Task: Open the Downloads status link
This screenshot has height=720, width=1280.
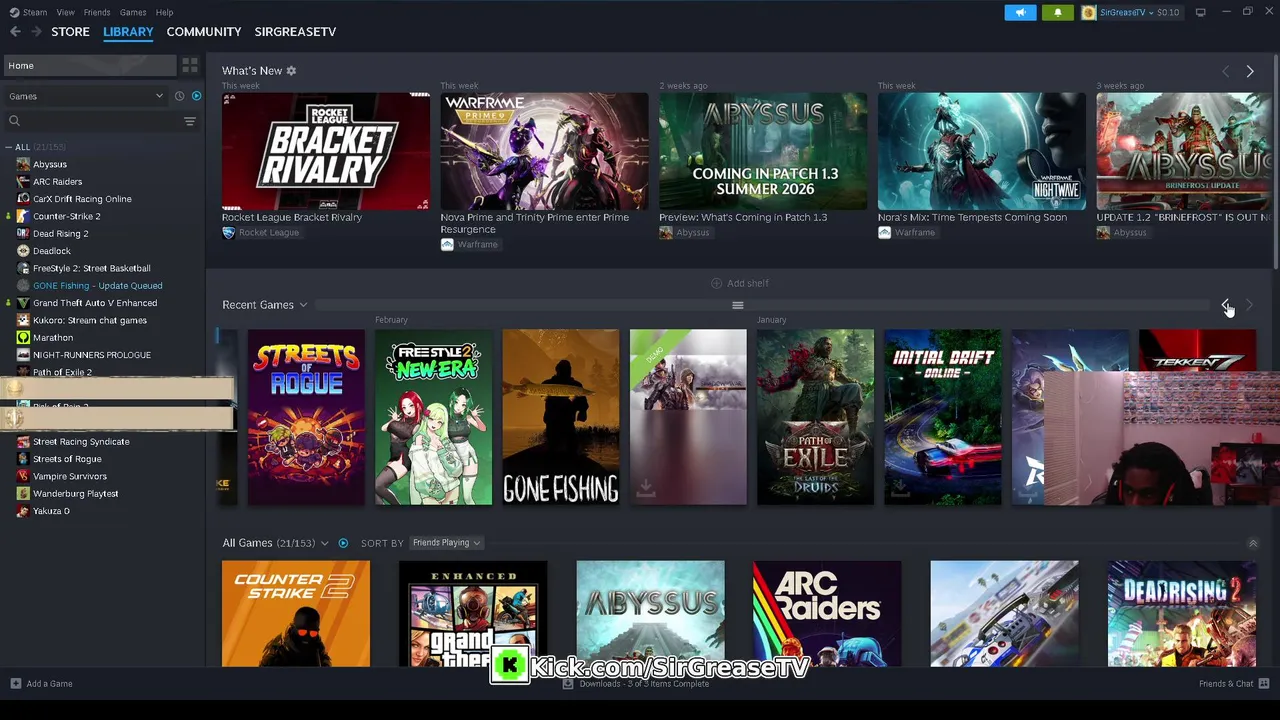Action: click(x=636, y=684)
